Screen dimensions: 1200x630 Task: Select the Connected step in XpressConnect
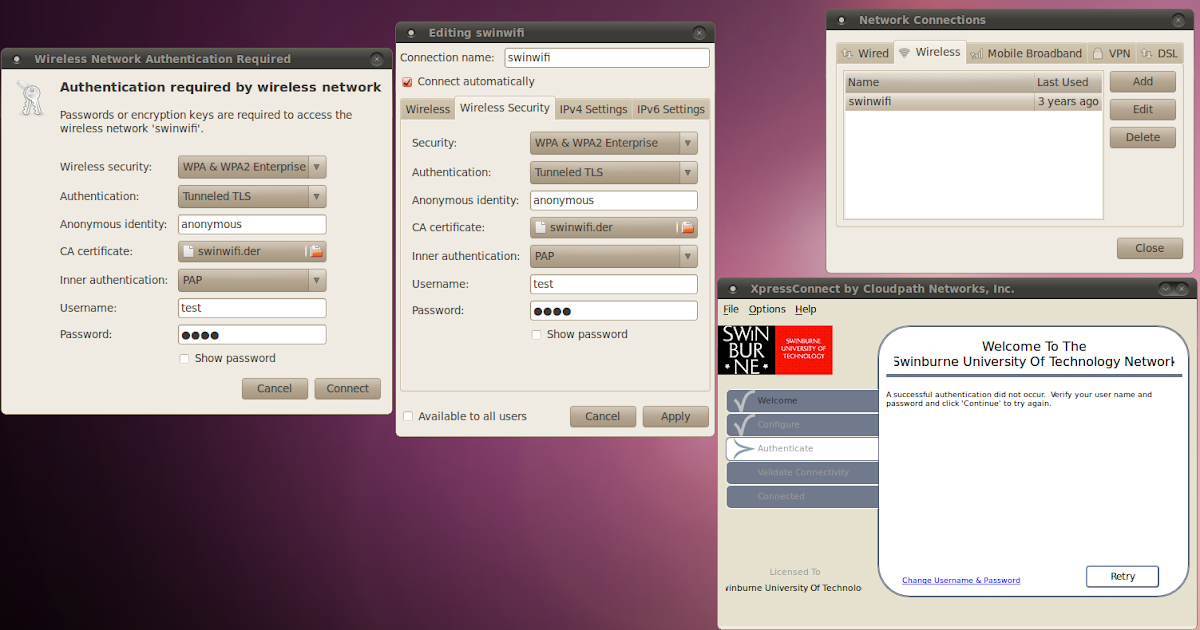802,496
